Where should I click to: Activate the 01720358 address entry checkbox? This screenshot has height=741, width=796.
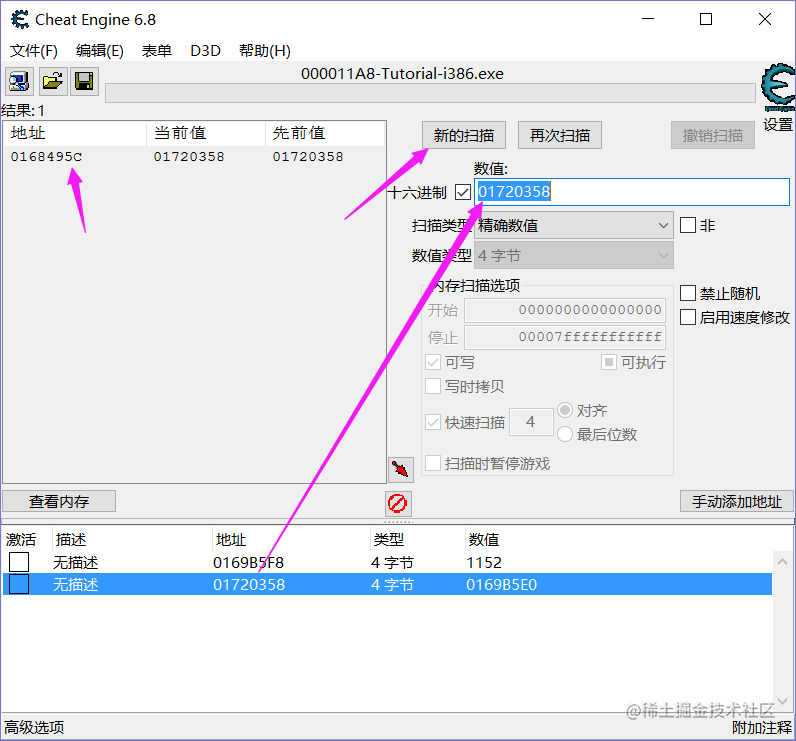[19, 585]
